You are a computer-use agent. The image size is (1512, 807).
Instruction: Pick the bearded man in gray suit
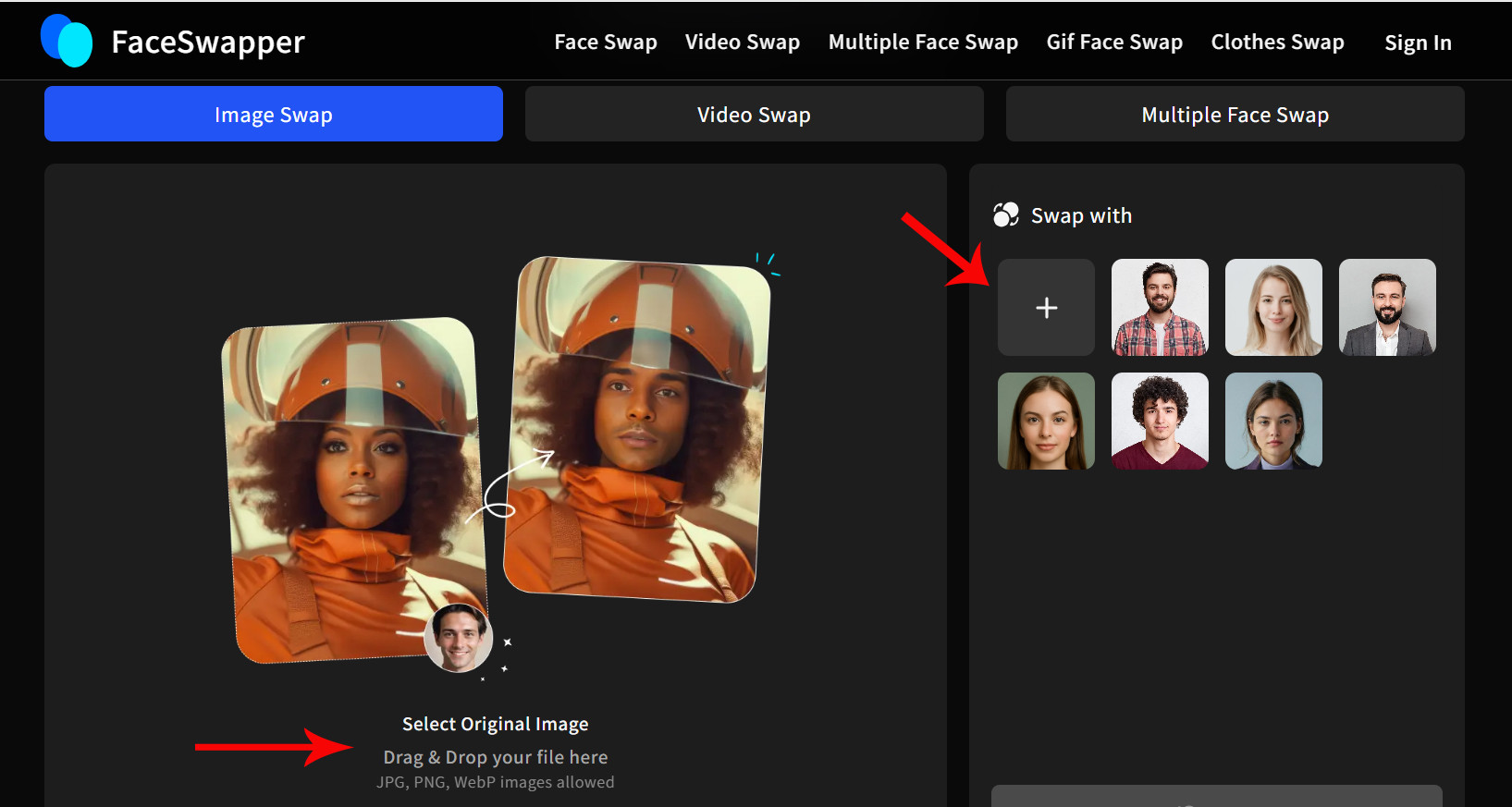click(1387, 308)
